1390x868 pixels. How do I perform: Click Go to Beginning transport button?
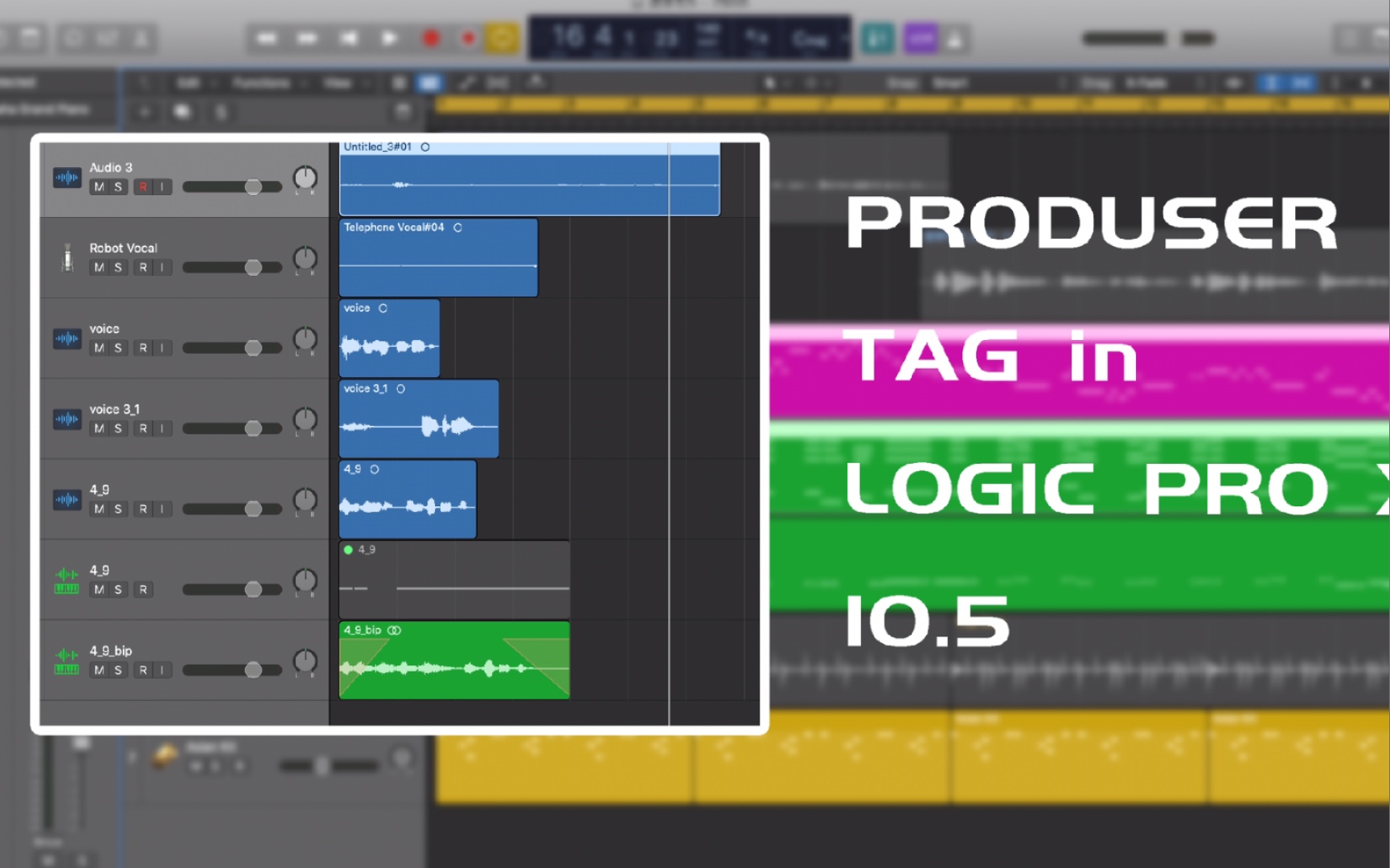348,38
